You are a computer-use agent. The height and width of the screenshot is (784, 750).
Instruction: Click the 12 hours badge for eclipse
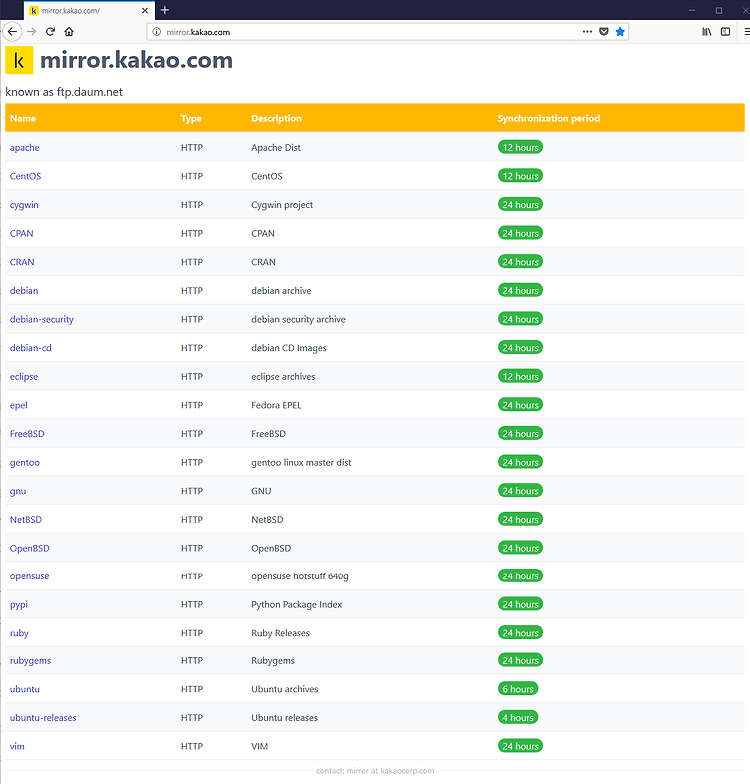pyautogui.click(x=520, y=376)
